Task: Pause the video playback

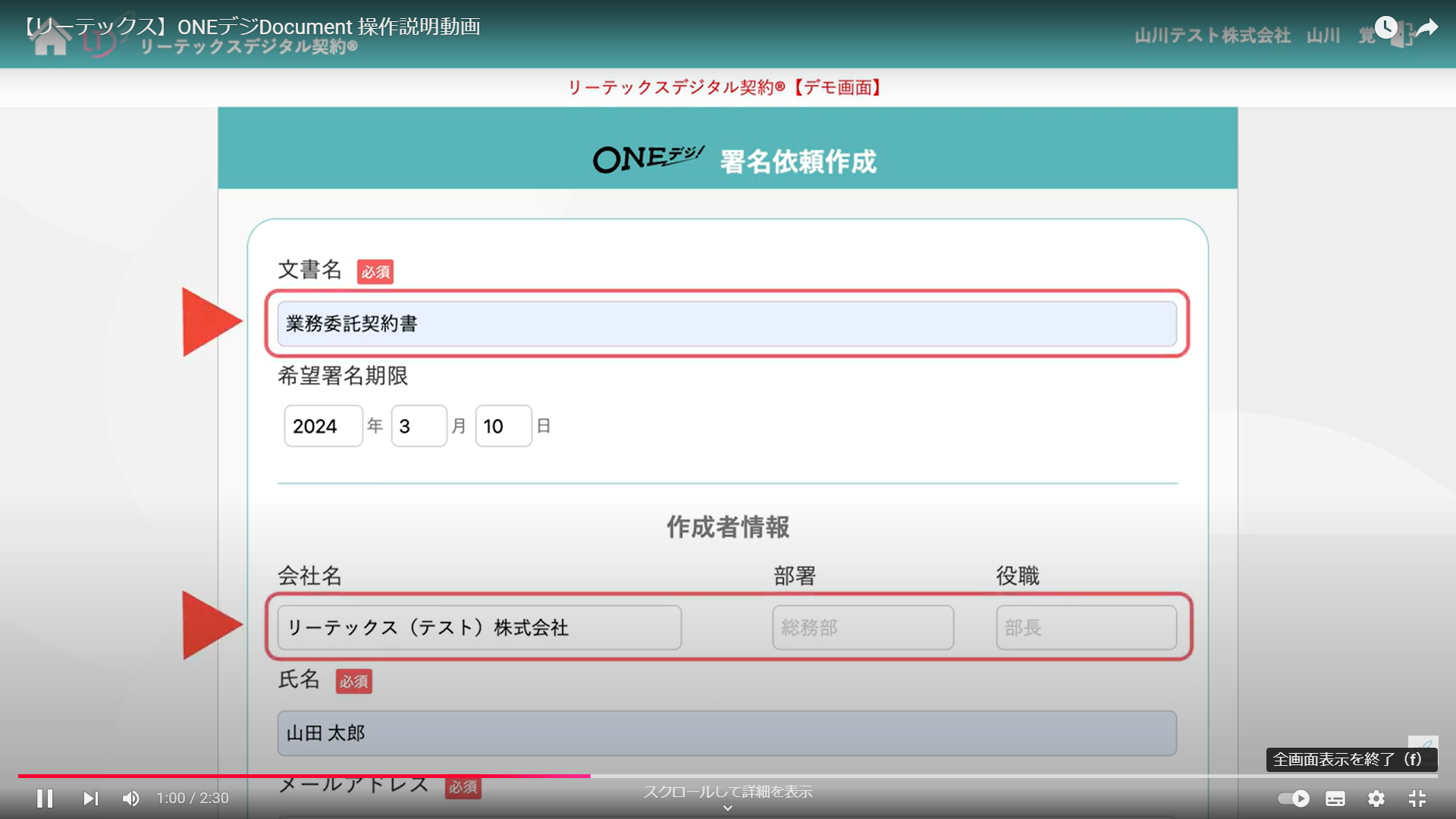Action: (45, 798)
